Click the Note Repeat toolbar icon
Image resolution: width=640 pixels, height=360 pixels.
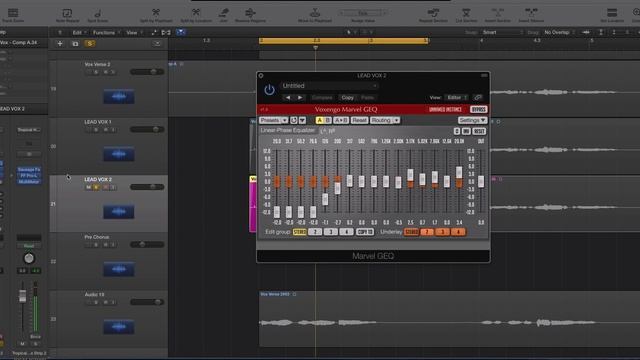tap(67, 13)
